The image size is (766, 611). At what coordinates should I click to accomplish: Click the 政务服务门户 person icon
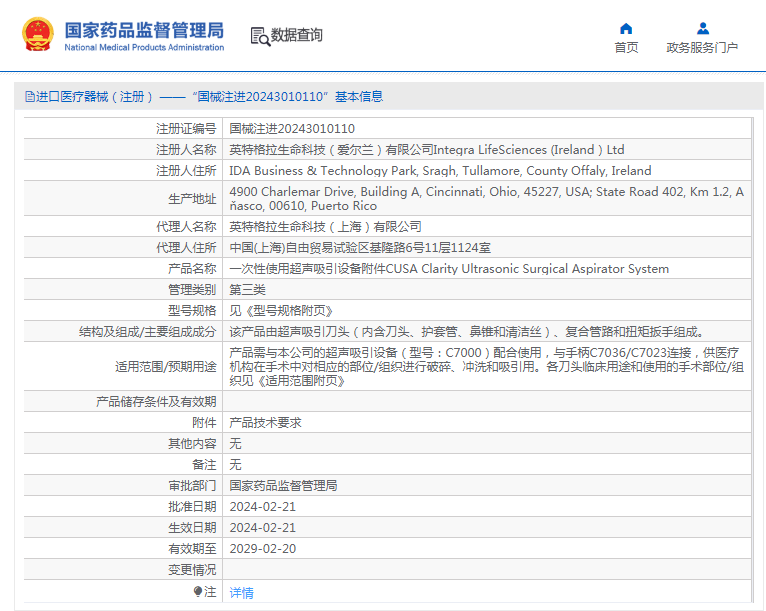pyautogui.click(x=703, y=28)
